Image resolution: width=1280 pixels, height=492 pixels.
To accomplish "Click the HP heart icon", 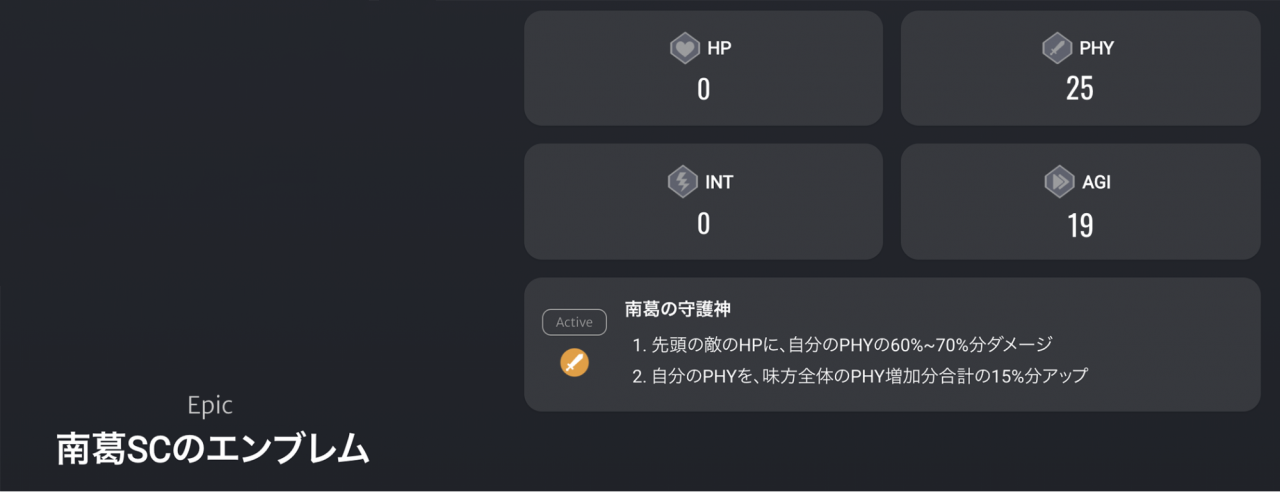I will 685,48.
